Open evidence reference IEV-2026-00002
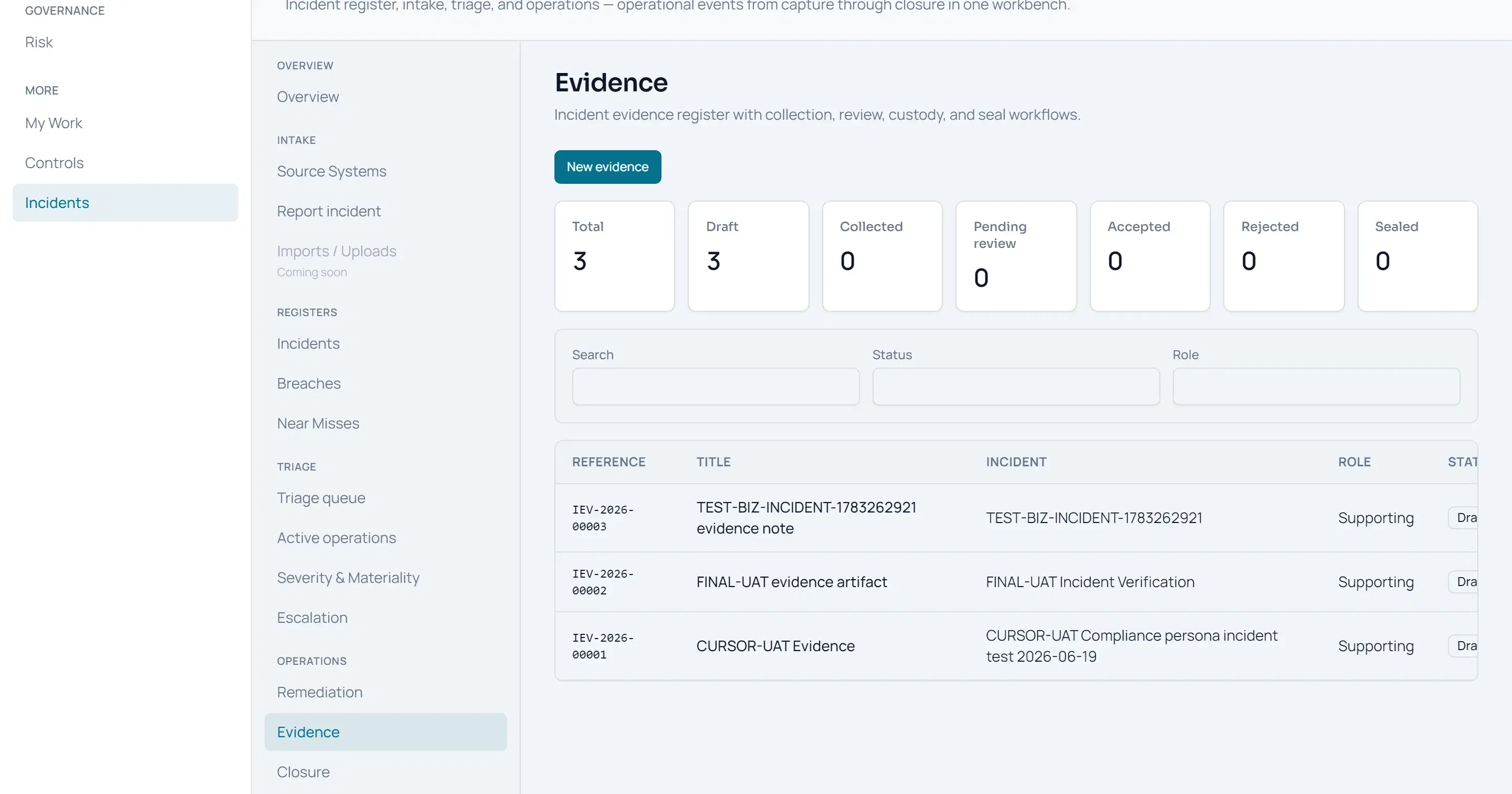Screen dimensions: 1512x794 pyautogui.click(x=603, y=582)
